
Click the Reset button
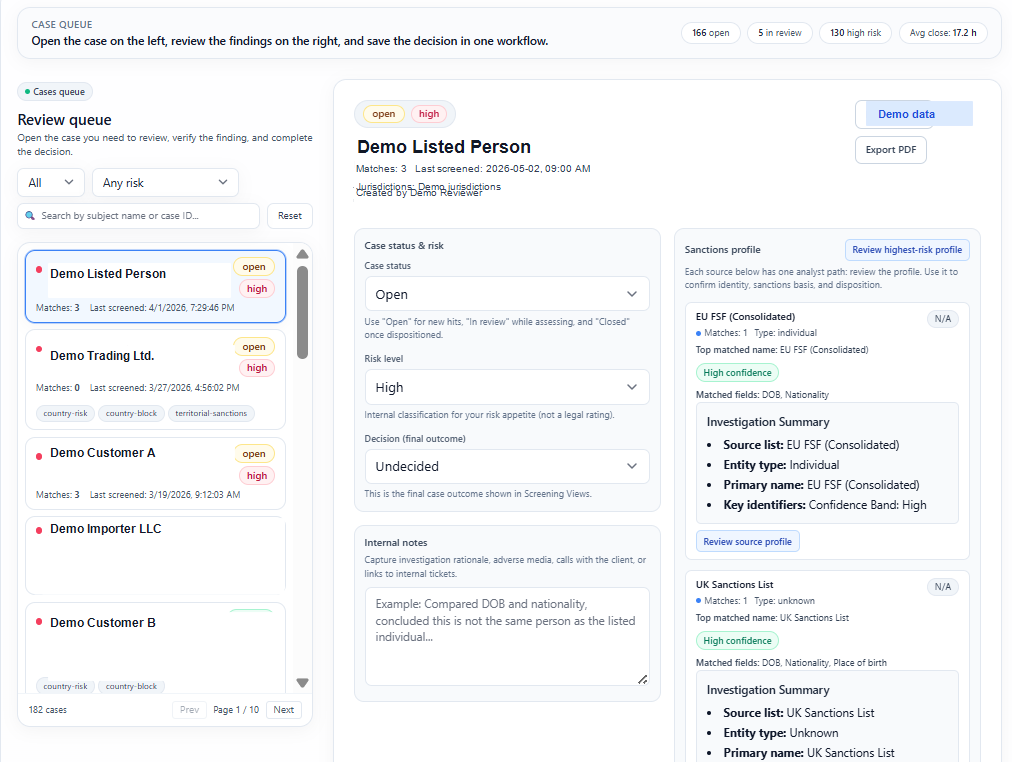290,216
